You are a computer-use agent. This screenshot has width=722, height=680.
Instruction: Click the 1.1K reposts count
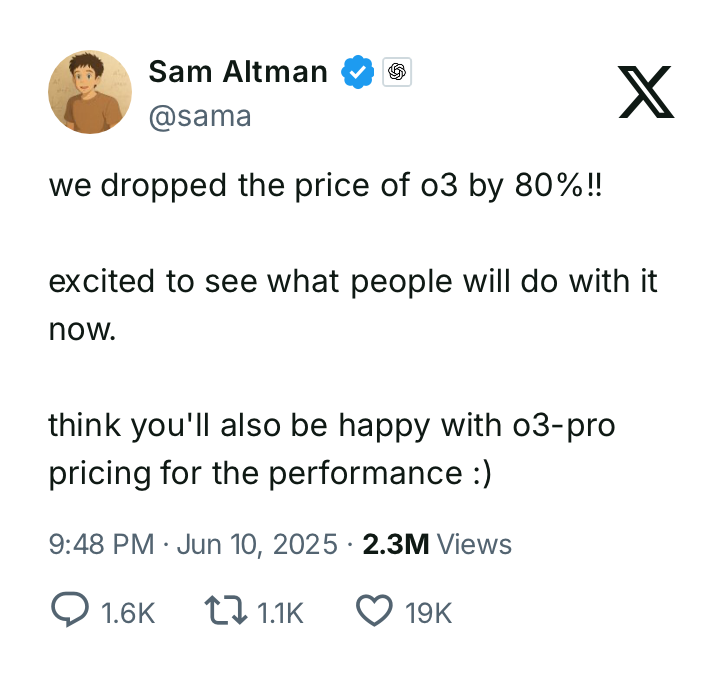click(x=280, y=613)
